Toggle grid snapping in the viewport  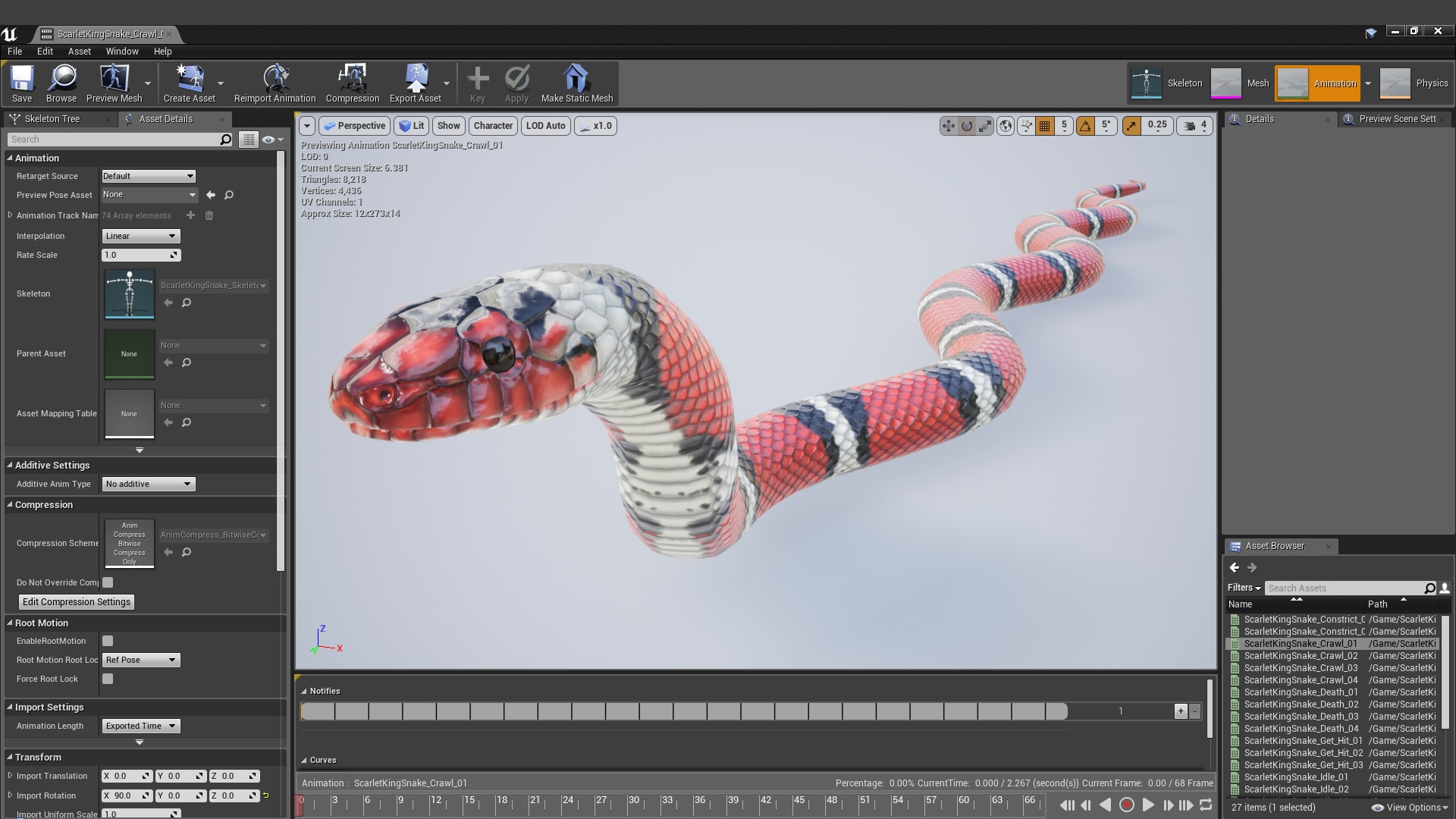pyautogui.click(x=1044, y=126)
